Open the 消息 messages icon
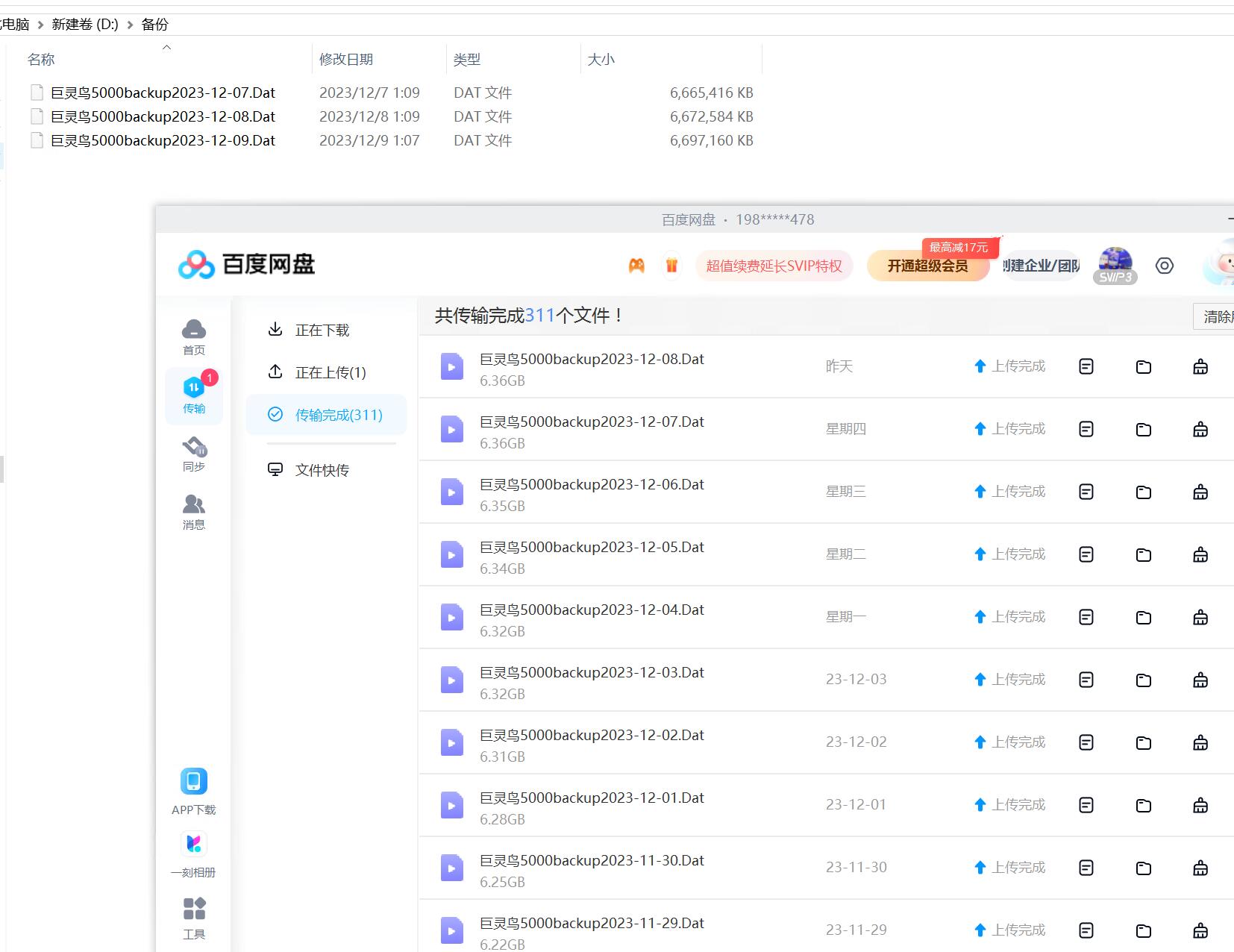 (x=194, y=512)
